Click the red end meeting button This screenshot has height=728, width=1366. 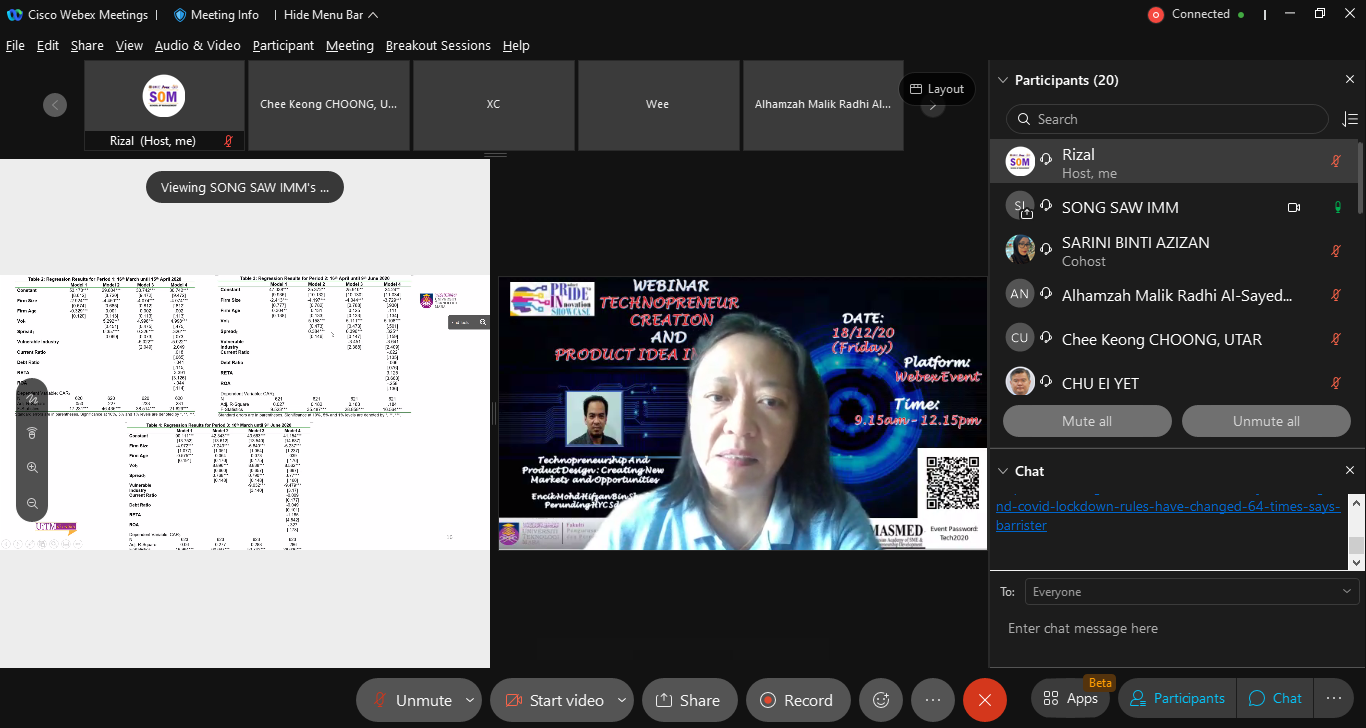point(984,700)
